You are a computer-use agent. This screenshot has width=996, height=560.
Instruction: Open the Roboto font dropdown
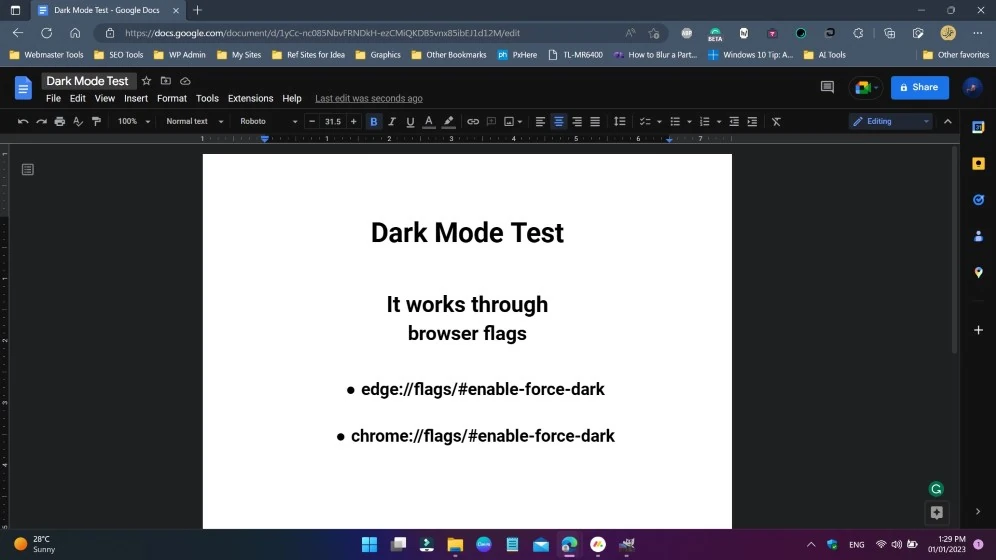[268, 122]
